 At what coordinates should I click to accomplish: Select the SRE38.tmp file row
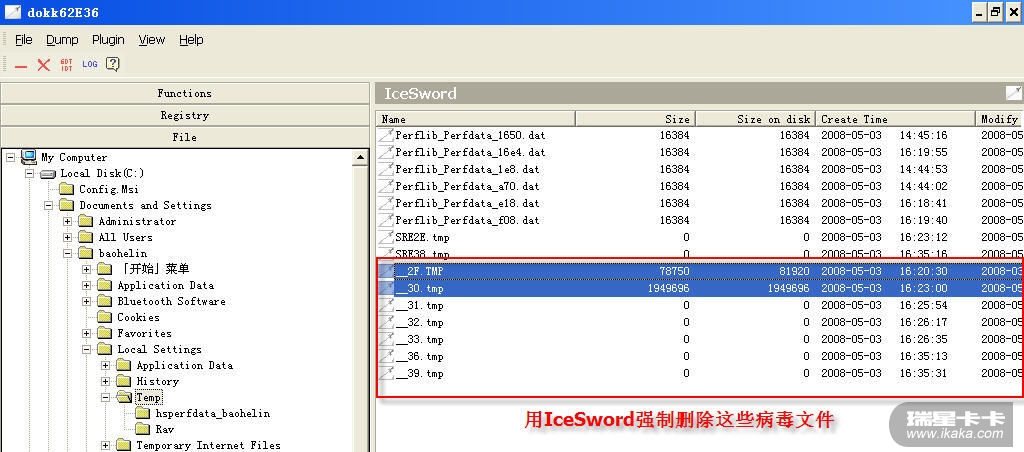tap(700, 254)
